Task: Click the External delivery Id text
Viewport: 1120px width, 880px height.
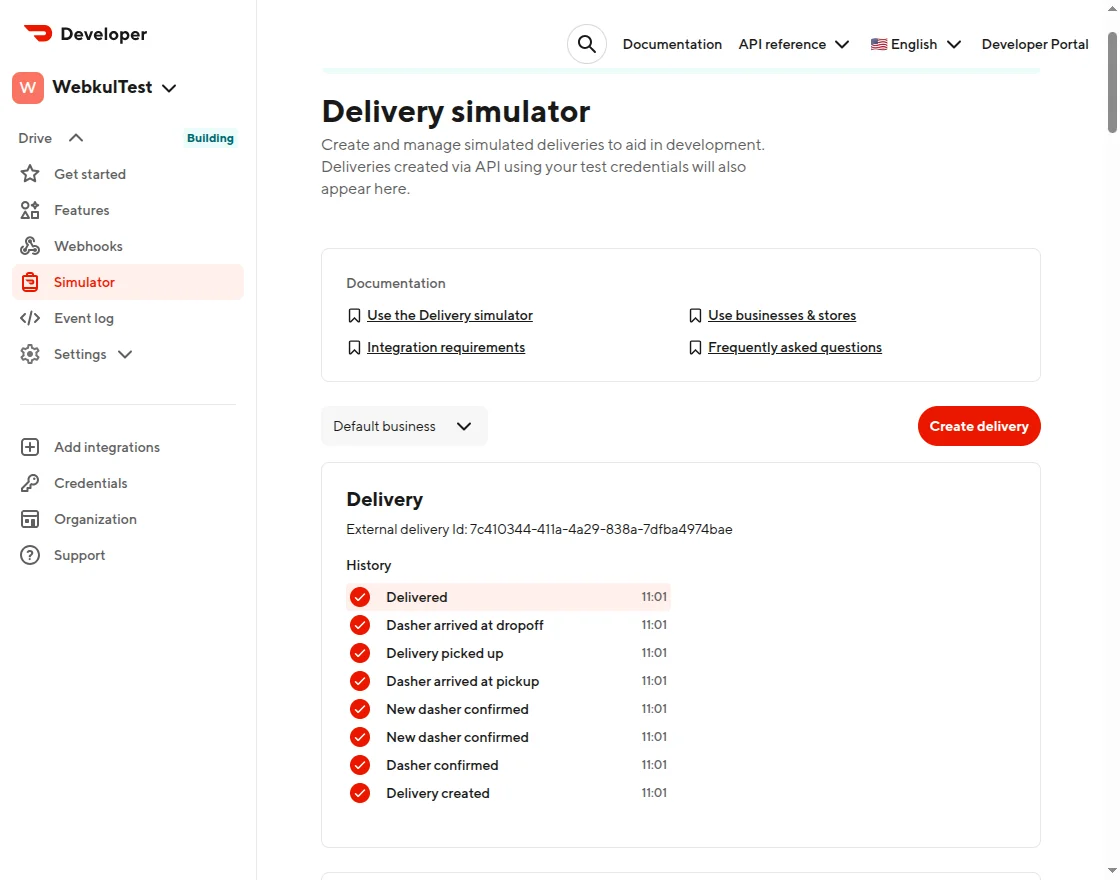Action: [x=539, y=529]
